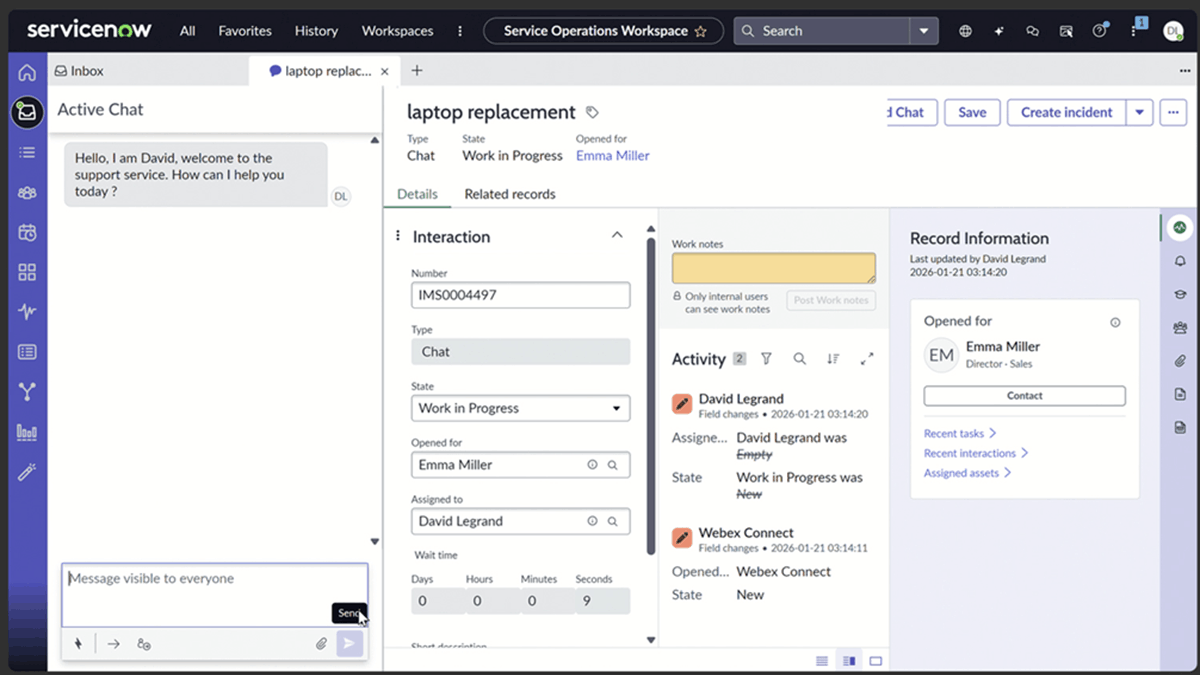Enable the full-width layout toggle
The height and width of the screenshot is (675, 1200).
[x=876, y=660]
